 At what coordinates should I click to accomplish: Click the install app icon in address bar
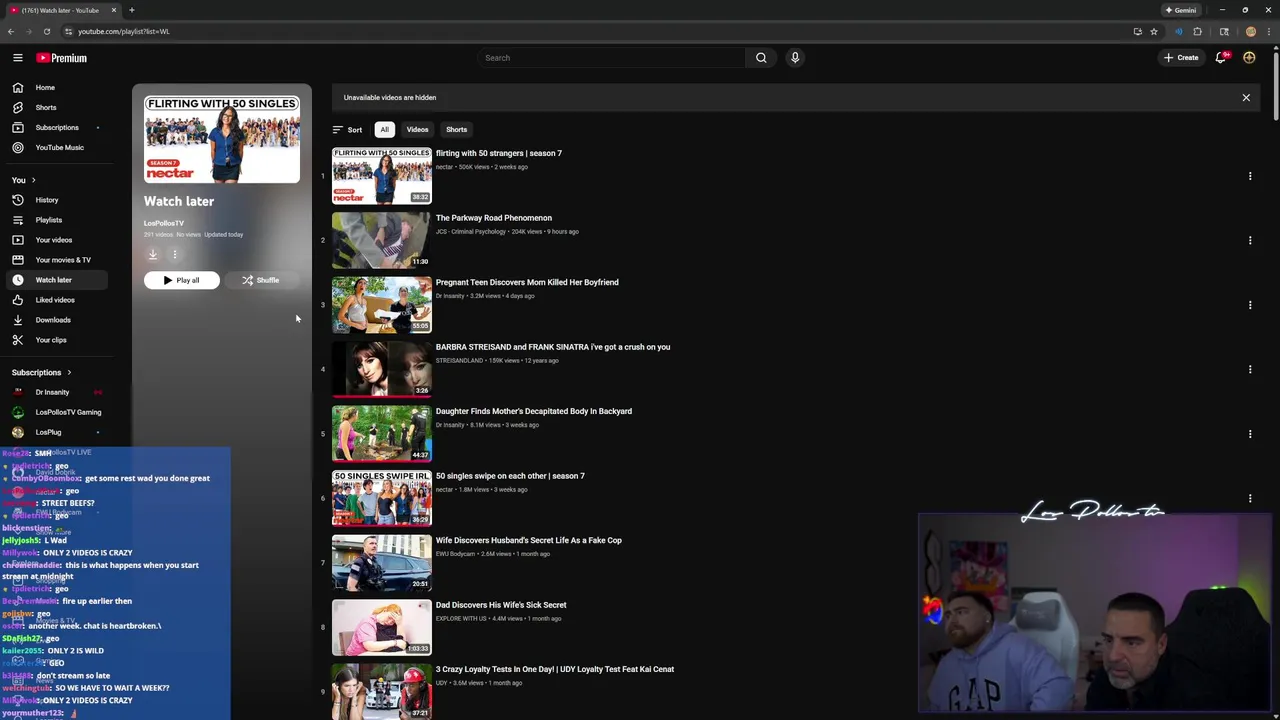(1137, 31)
